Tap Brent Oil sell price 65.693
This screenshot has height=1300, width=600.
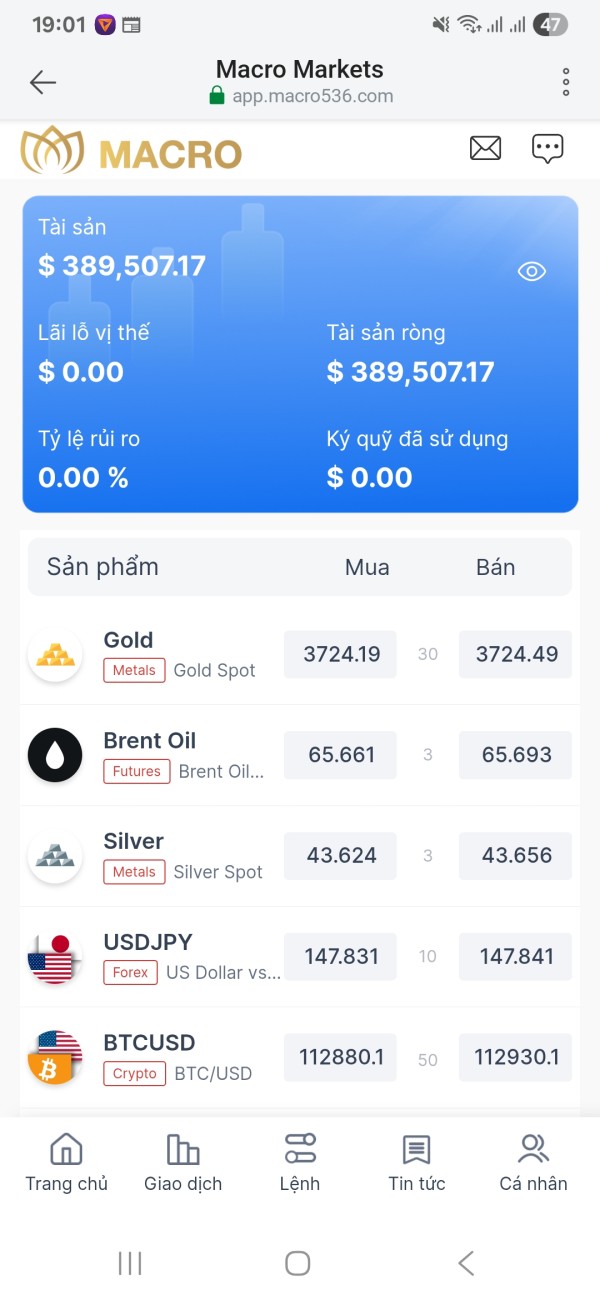coord(516,755)
